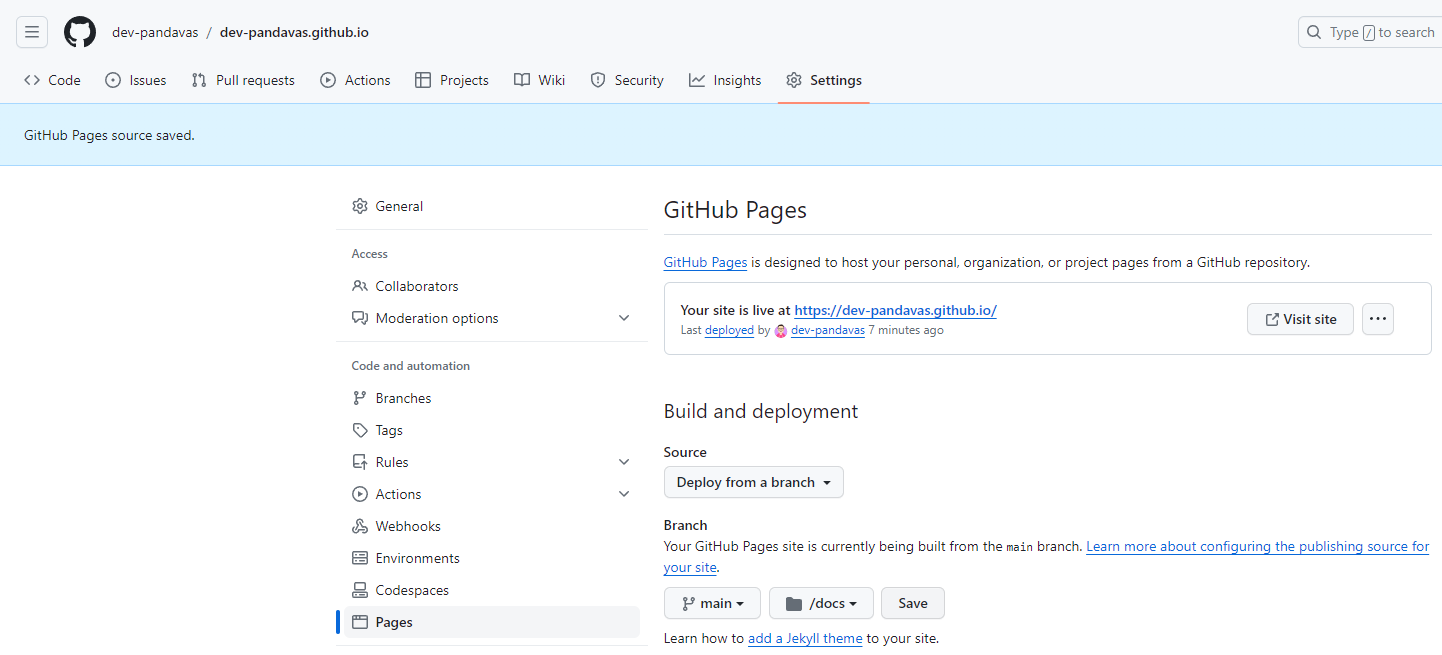Open the Deploy from a branch source dropdown
Screen dimensions: 1442x655
(x=753, y=482)
